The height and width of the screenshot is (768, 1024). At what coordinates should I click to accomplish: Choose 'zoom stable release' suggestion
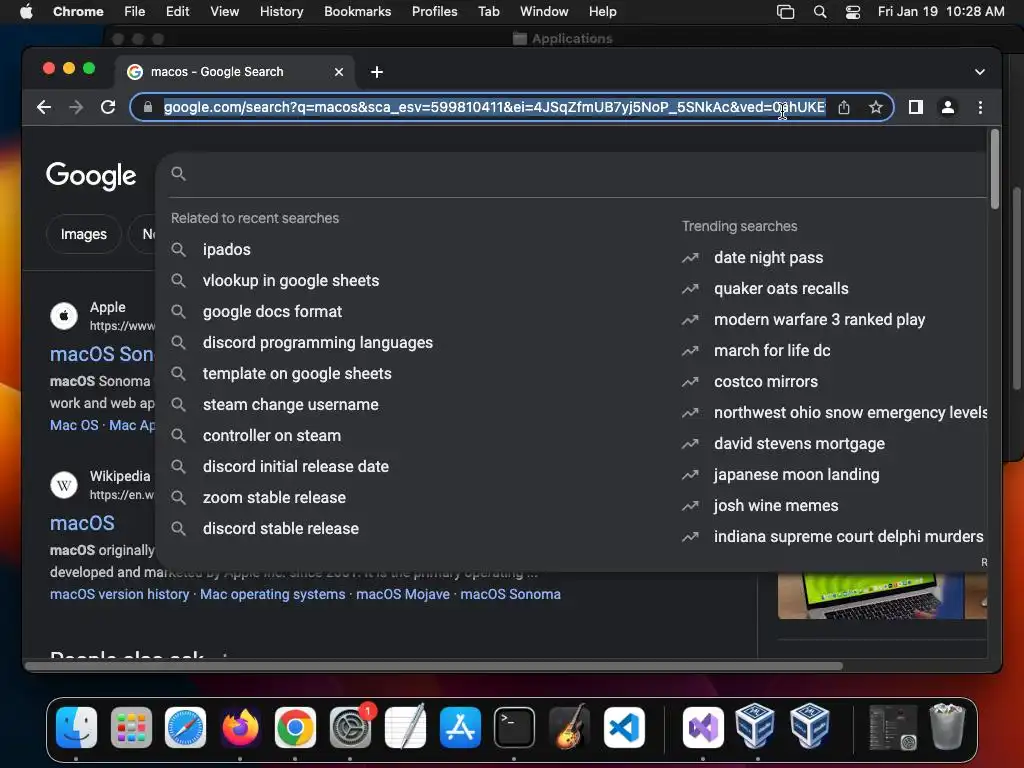[x=274, y=498]
